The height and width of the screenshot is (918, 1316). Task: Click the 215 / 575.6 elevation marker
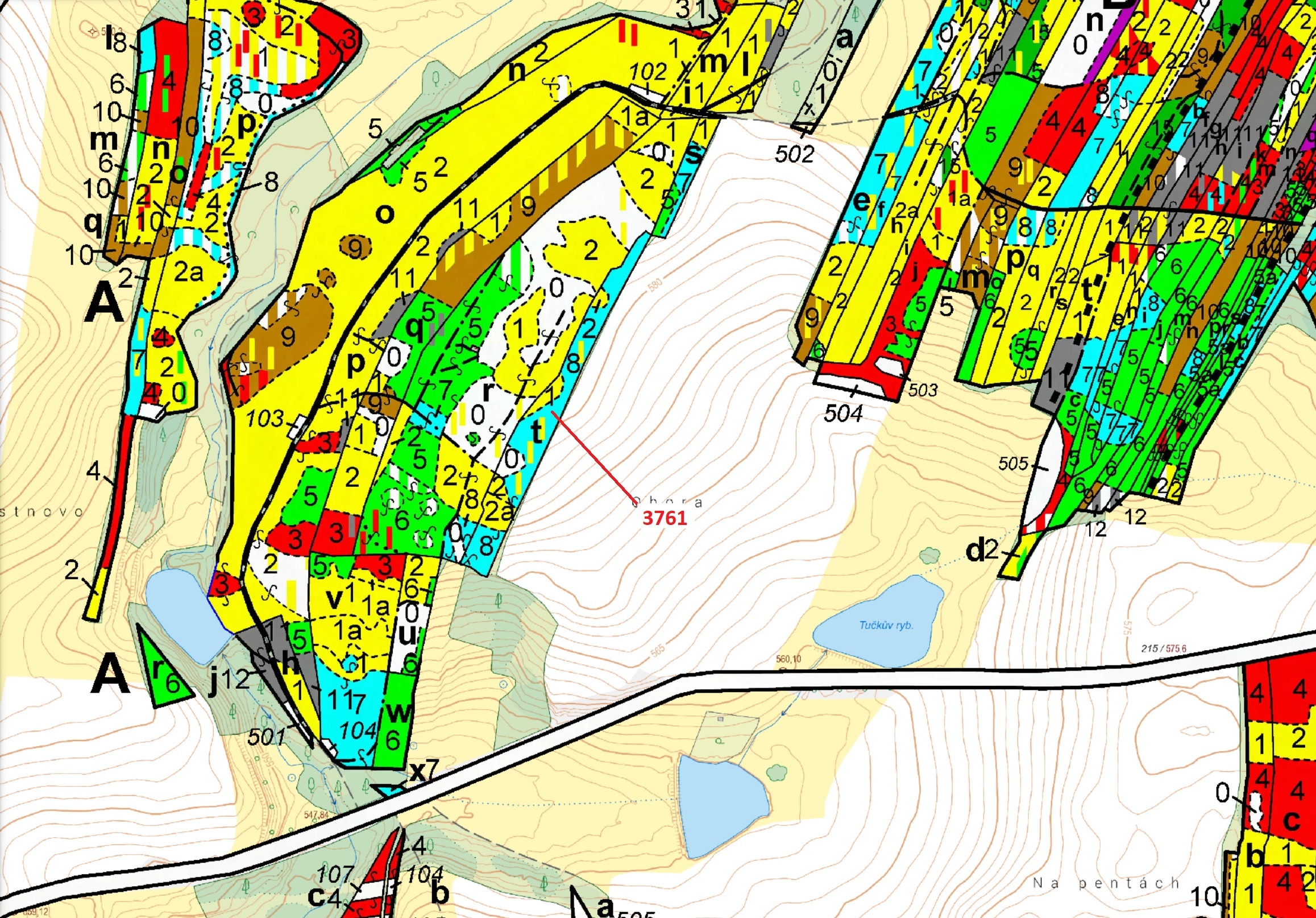pos(1164,648)
